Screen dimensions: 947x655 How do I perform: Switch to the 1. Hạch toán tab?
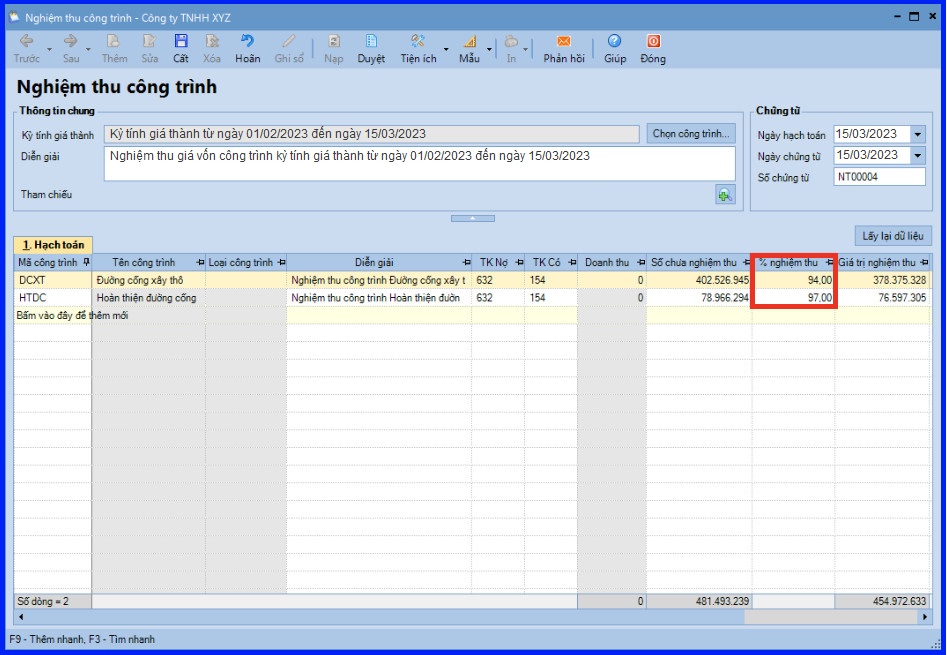[x=53, y=245]
